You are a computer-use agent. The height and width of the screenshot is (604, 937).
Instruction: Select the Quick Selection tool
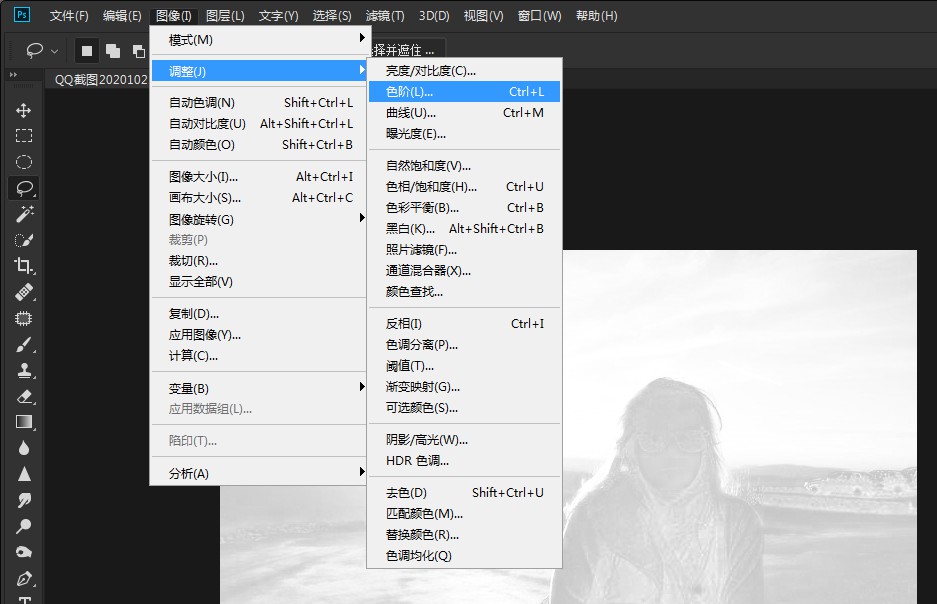24,240
